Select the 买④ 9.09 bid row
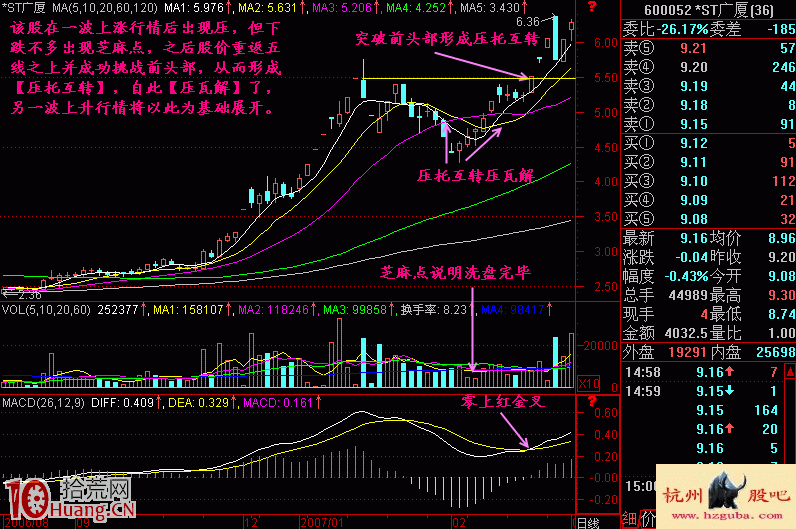Viewport: 796px width, 529px height. pos(709,200)
